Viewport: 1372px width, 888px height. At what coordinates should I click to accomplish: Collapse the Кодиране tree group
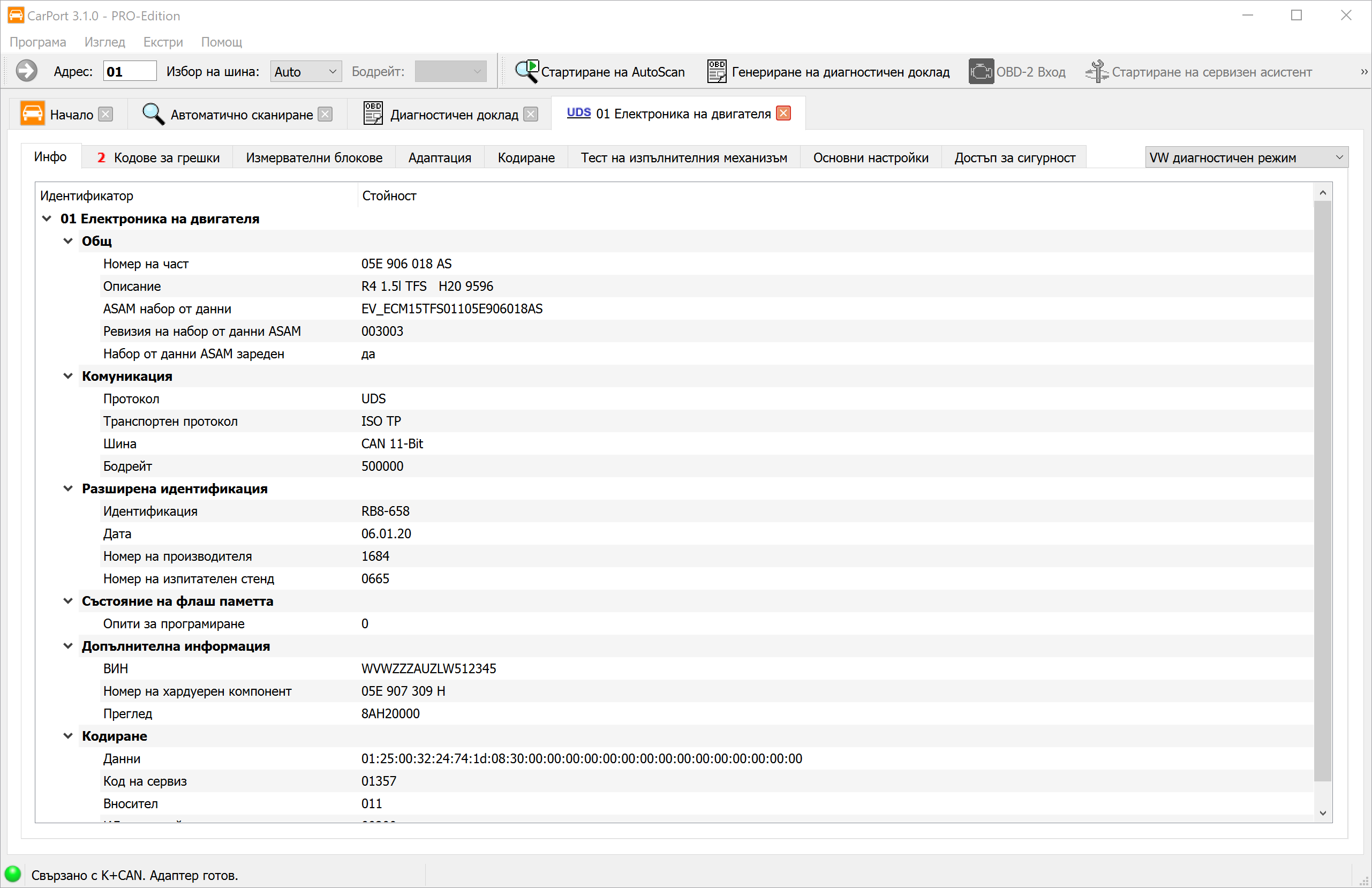(x=68, y=736)
